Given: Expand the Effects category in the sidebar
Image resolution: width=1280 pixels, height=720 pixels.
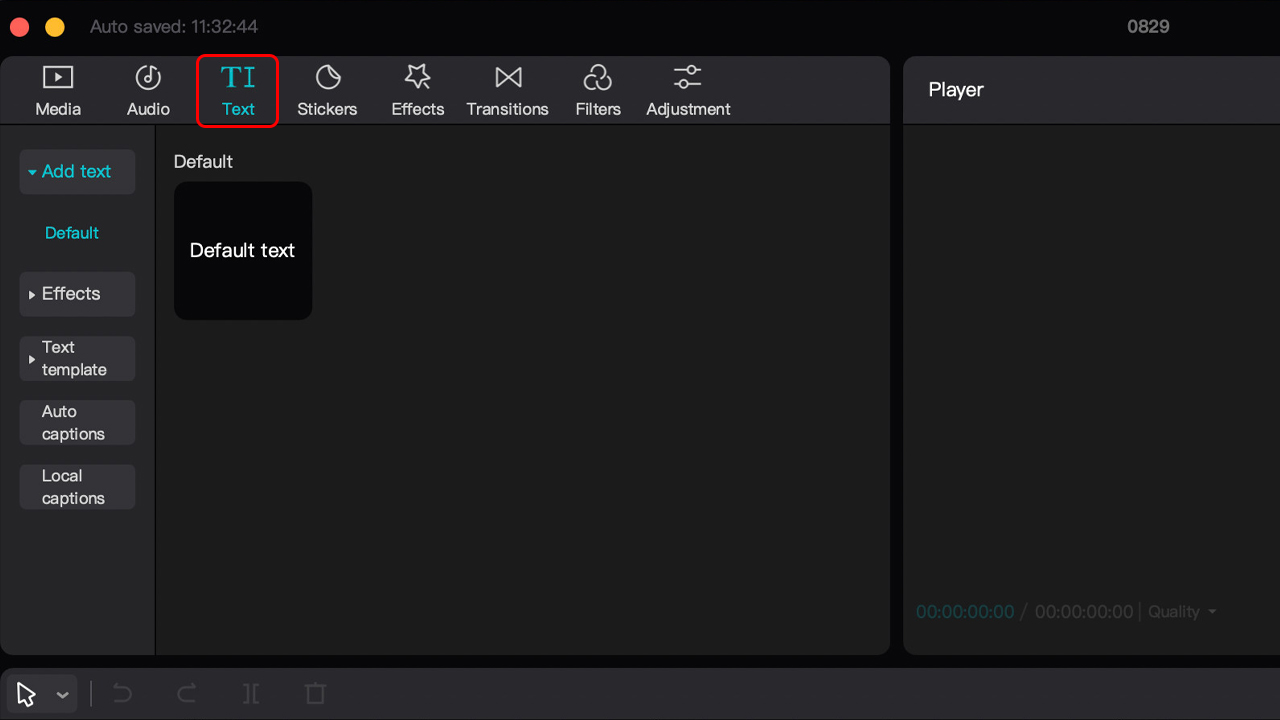Looking at the screenshot, I should point(77,294).
